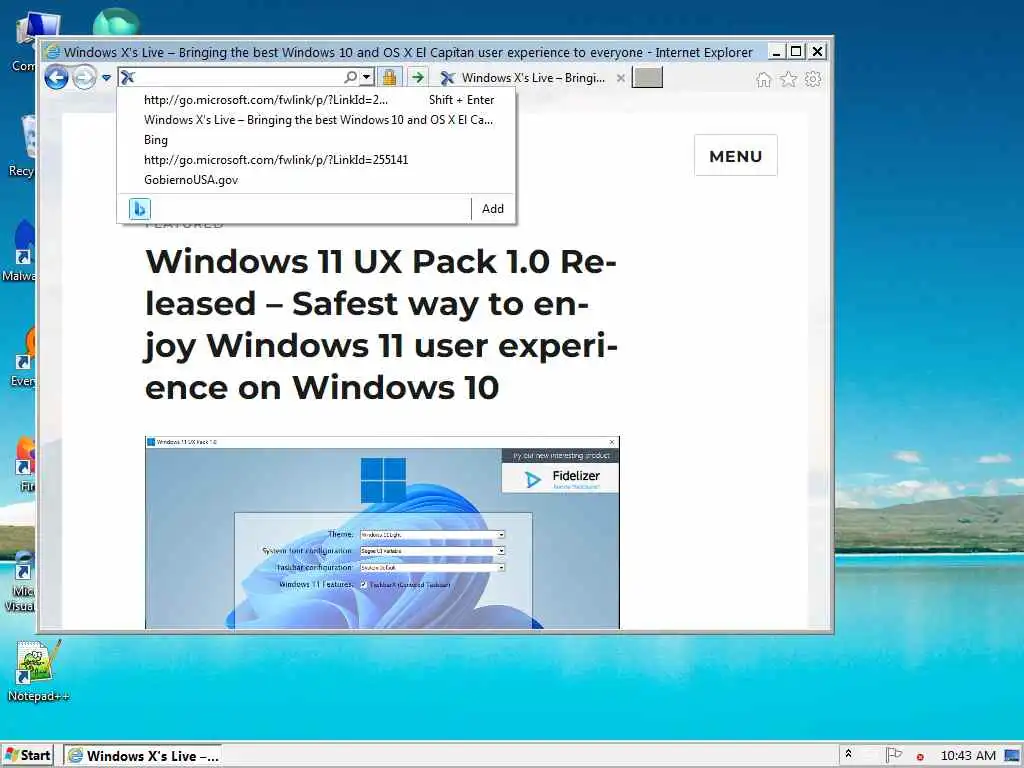
Task: Minimize the Internet Explorer window
Action: pyautogui.click(x=776, y=52)
